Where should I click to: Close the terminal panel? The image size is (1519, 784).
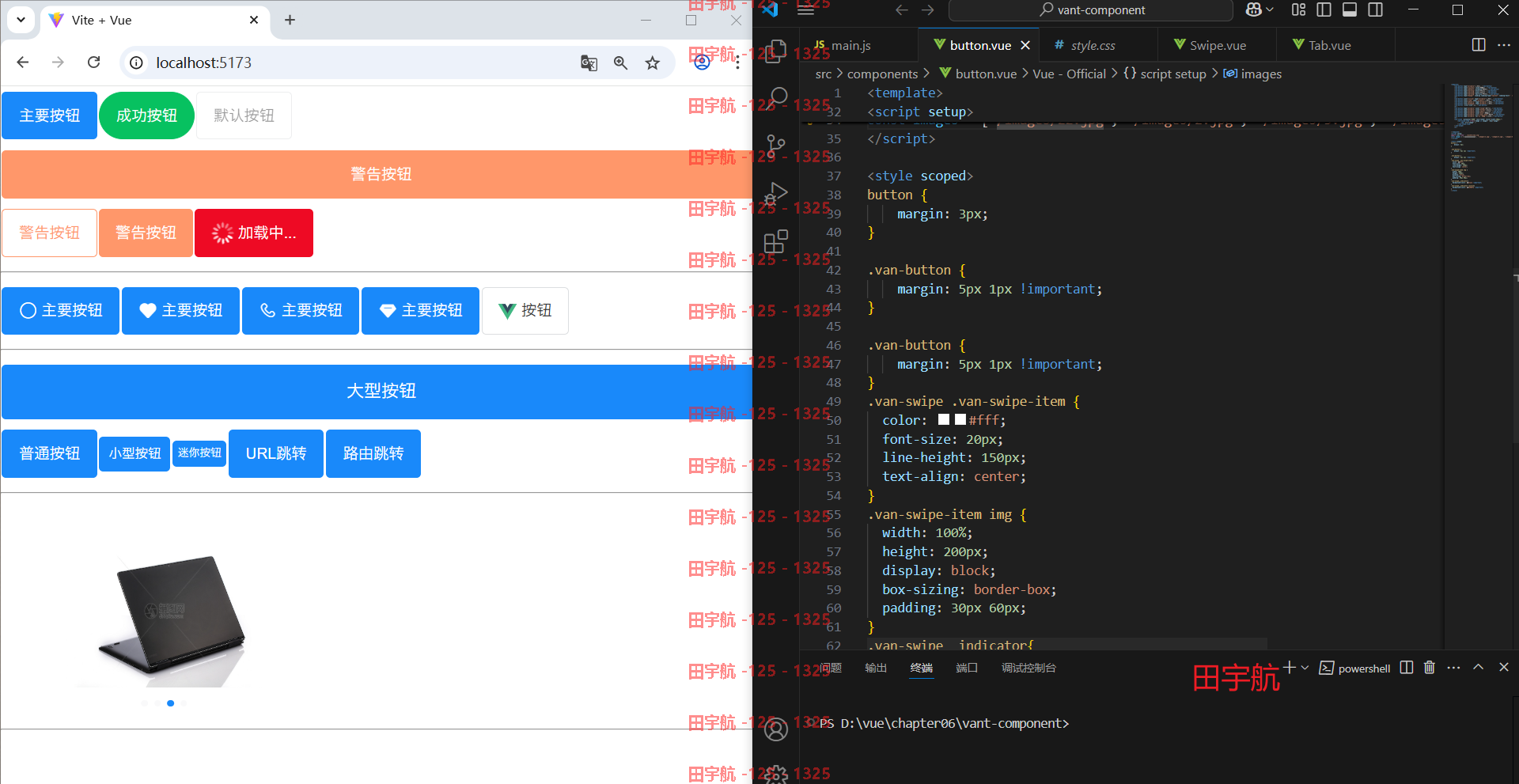pos(1504,668)
